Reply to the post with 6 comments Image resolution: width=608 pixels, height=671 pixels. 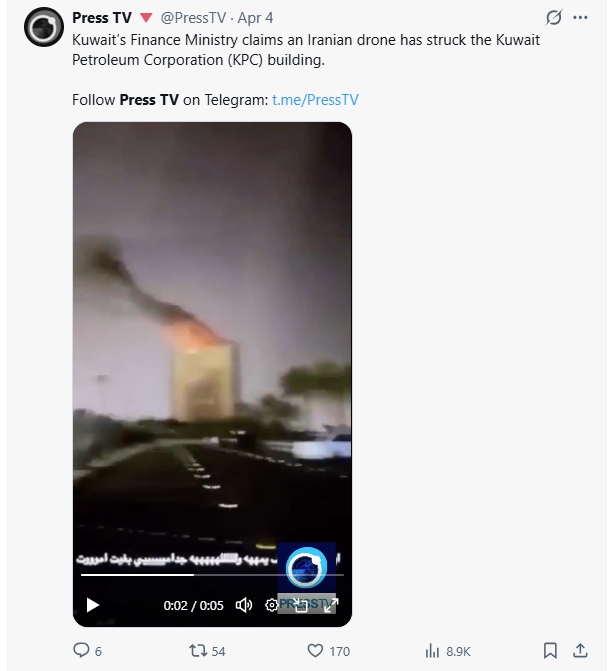pos(87,651)
